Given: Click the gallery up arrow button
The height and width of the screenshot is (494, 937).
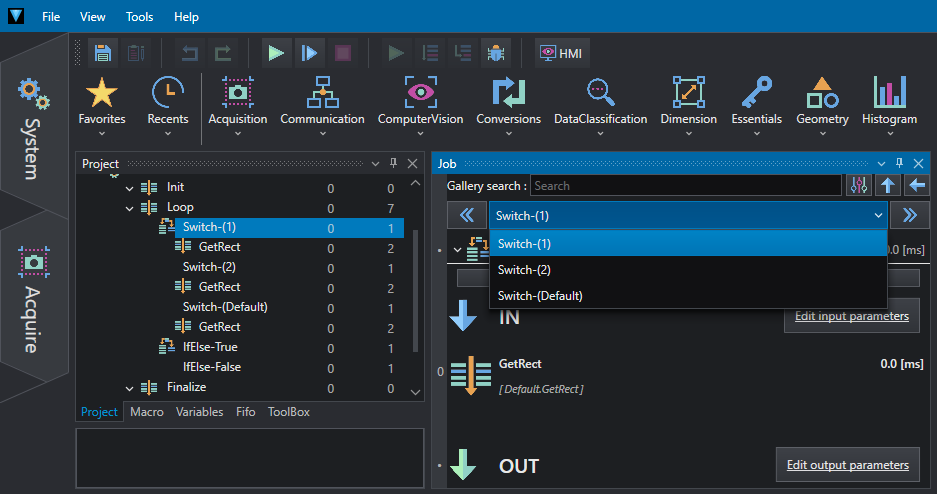Looking at the screenshot, I should pyautogui.click(x=888, y=186).
